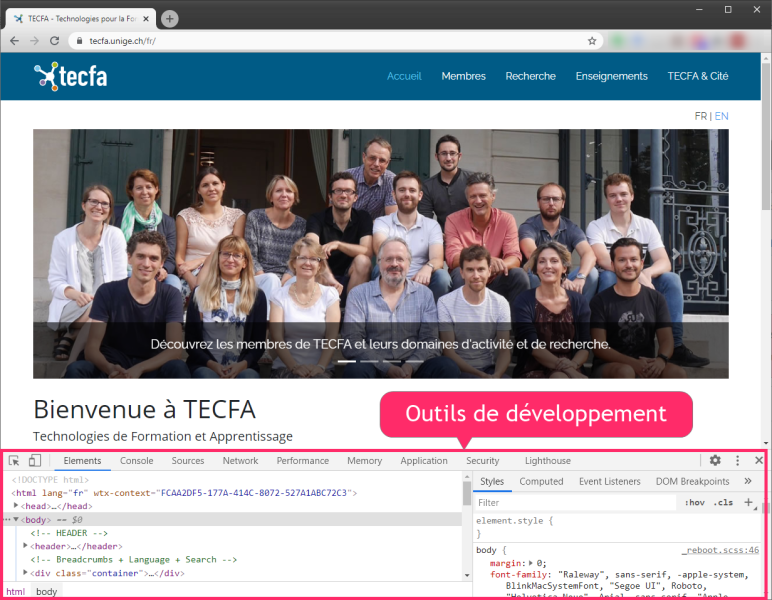Collapse the body element node
772x600 pixels.
(x=16, y=519)
